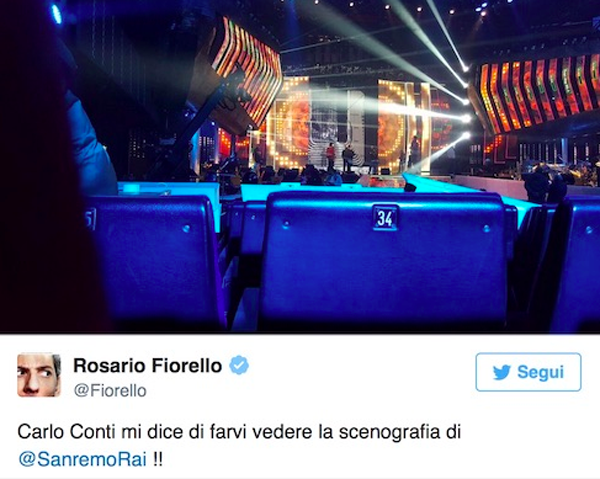Click the cluster of spotlights on right
Screen dimensions: 600x479
465,101
